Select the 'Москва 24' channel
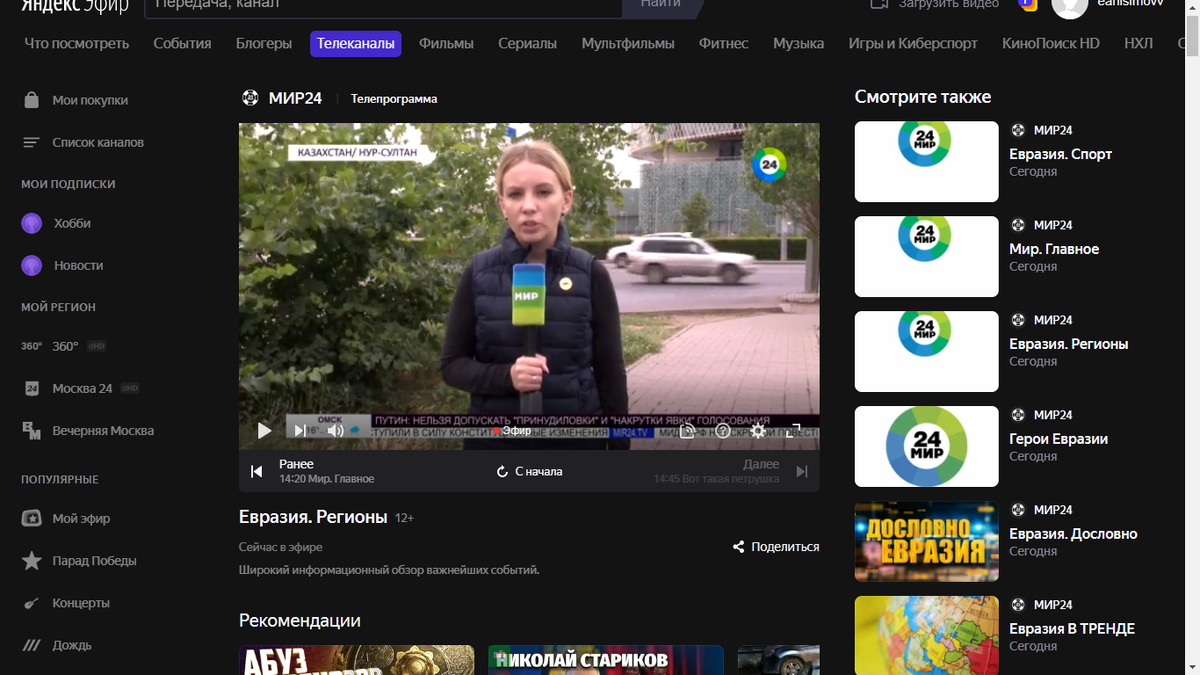Viewport: 1200px width, 675px height. (80, 388)
